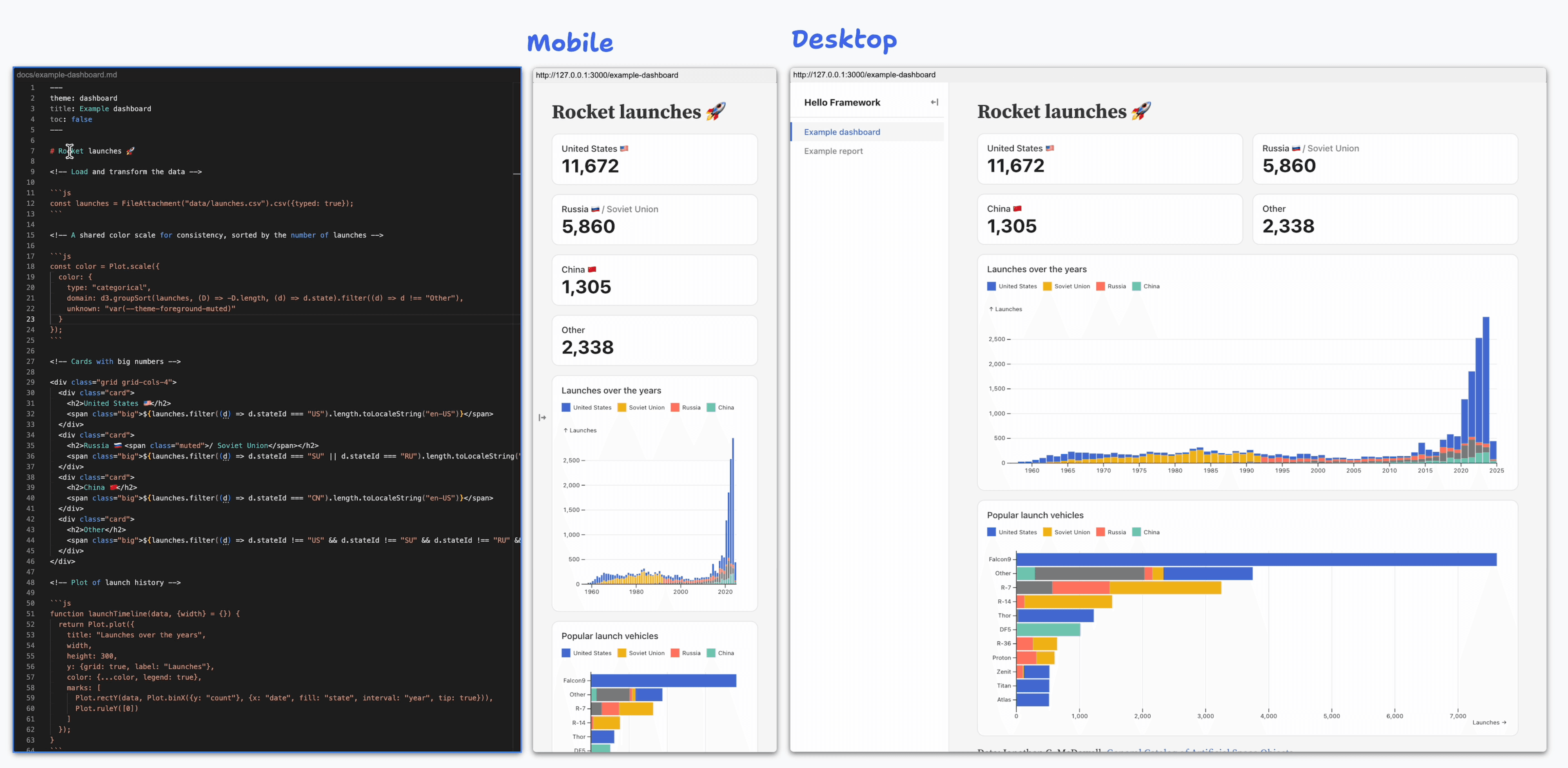The image size is (1568, 768).
Task: Click US flag in desktop United States card
Action: tap(1049, 148)
